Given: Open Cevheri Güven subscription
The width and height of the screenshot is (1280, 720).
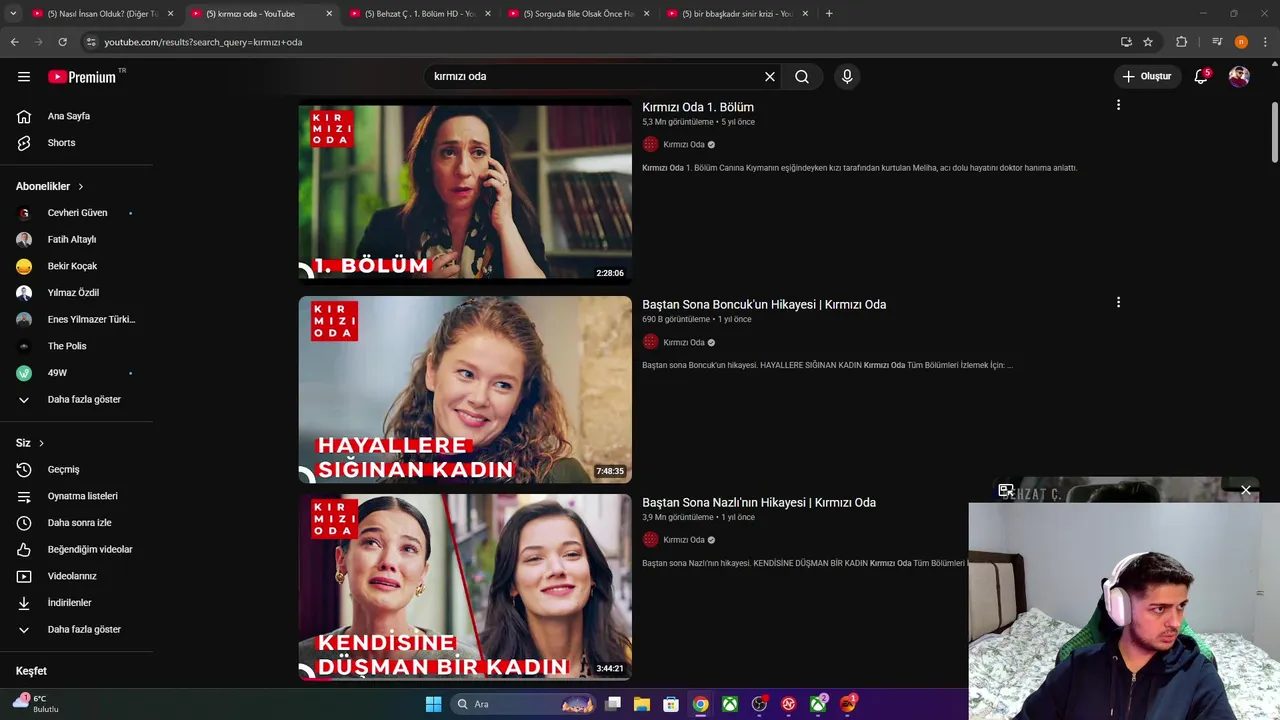Looking at the screenshot, I should (77, 213).
